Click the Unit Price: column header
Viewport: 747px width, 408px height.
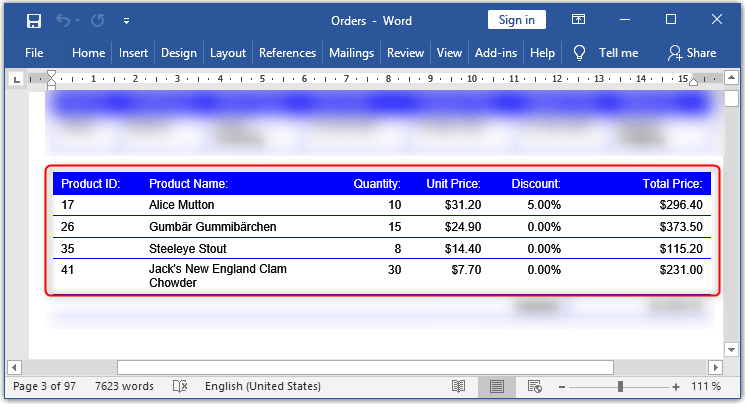(453, 184)
